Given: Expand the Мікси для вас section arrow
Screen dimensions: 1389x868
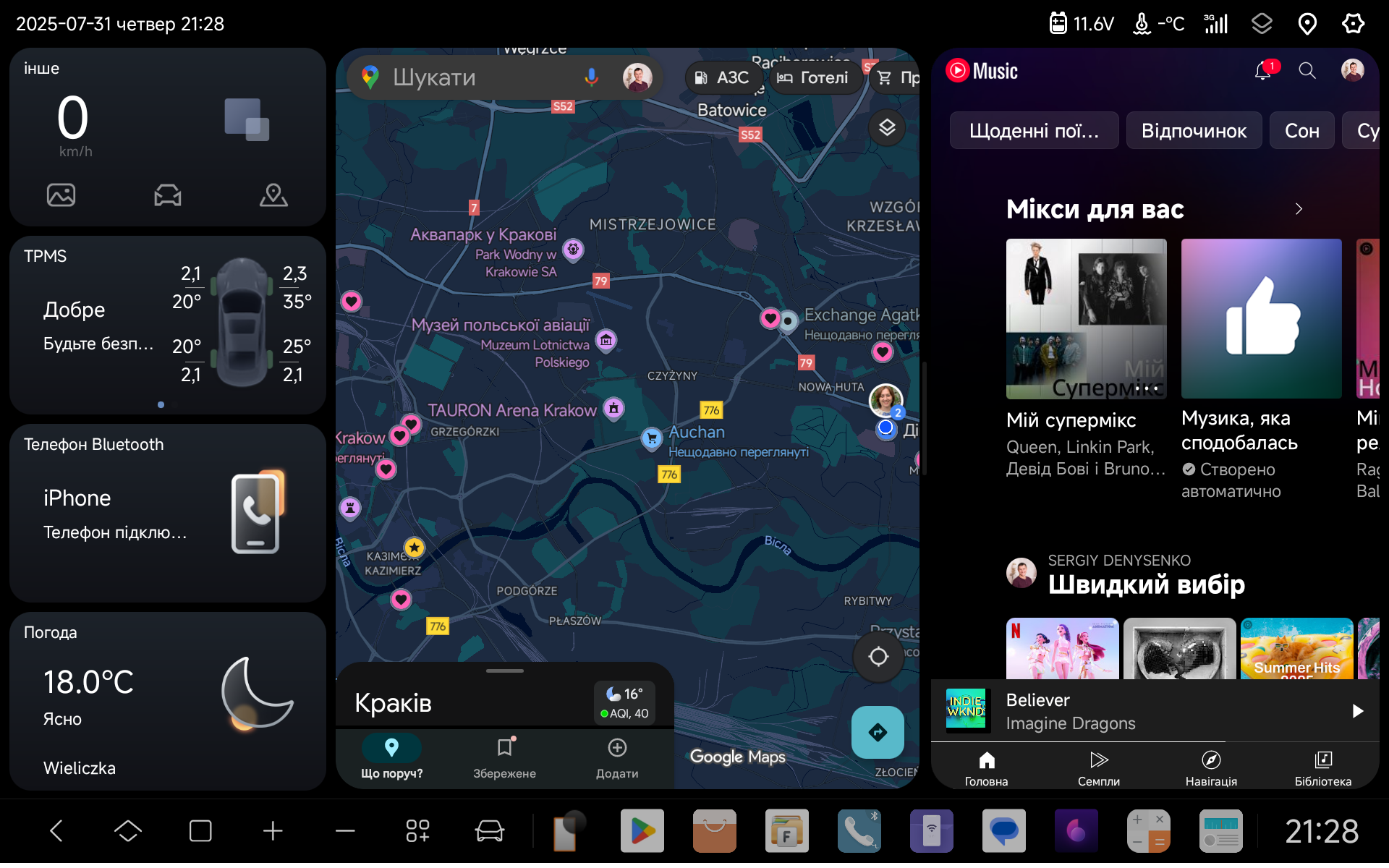Looking at the screenshot, I should [x=1299, y=209].
